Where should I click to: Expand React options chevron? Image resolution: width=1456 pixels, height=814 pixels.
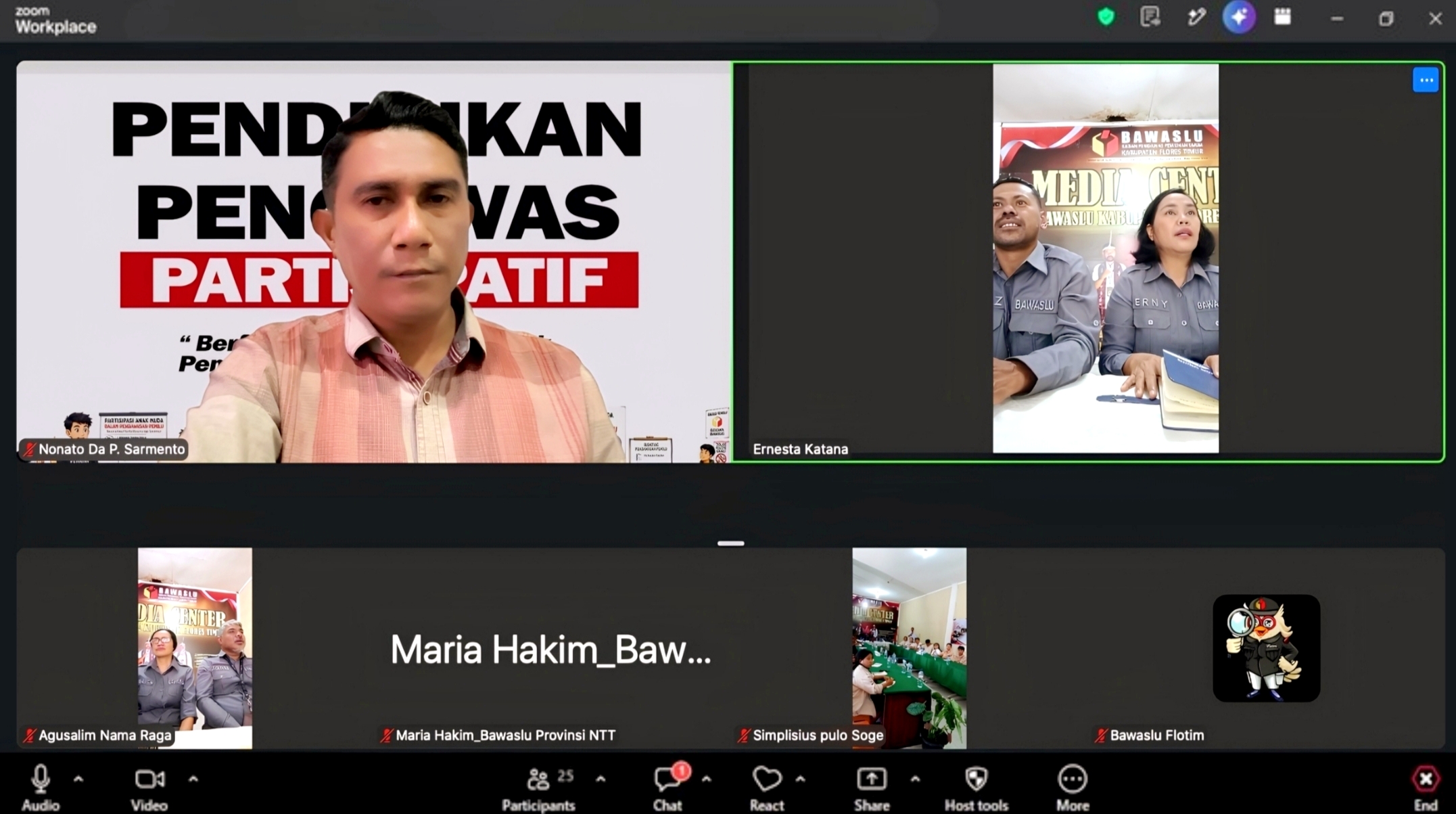(800, 779)
